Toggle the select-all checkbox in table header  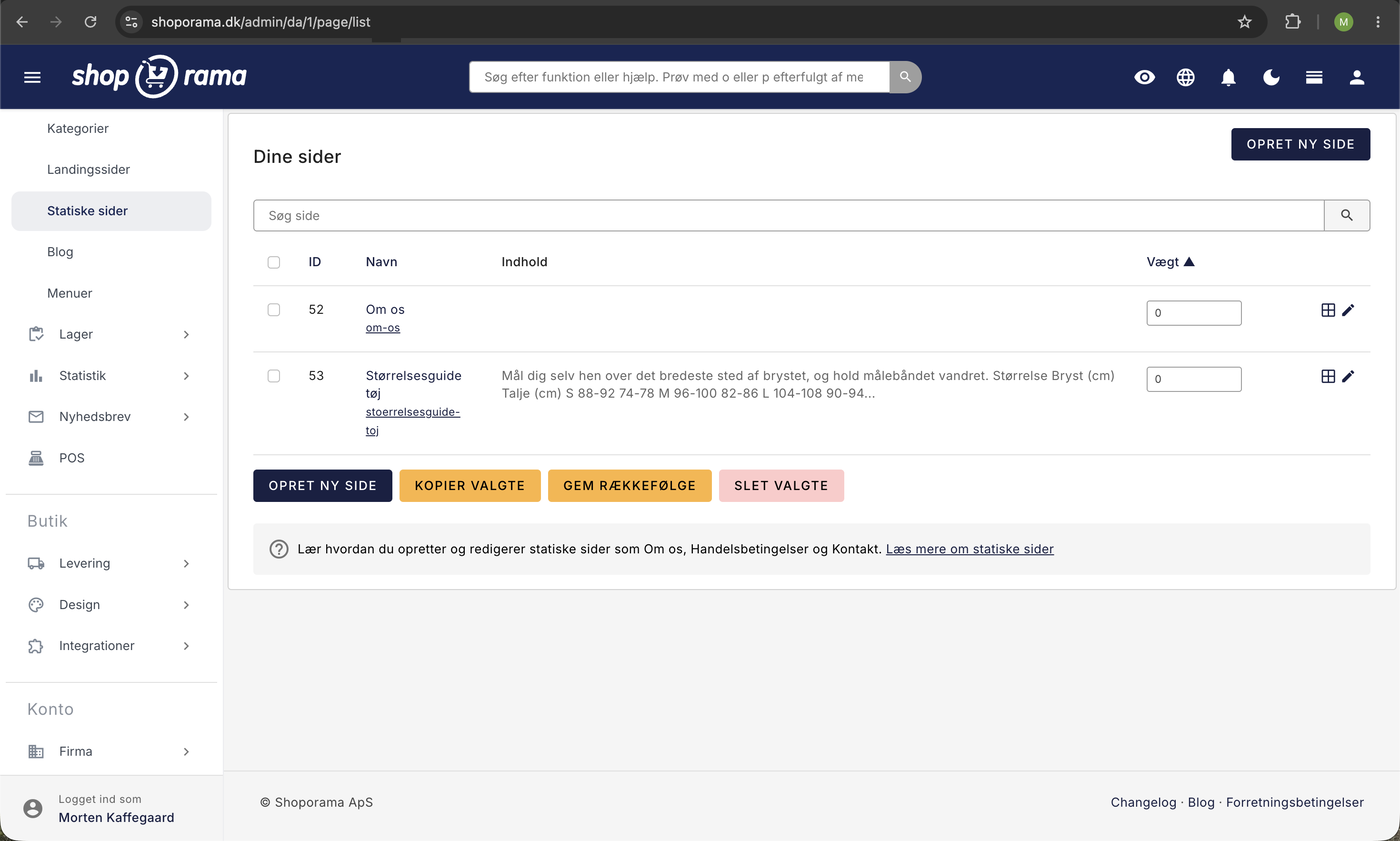[274, 262]
